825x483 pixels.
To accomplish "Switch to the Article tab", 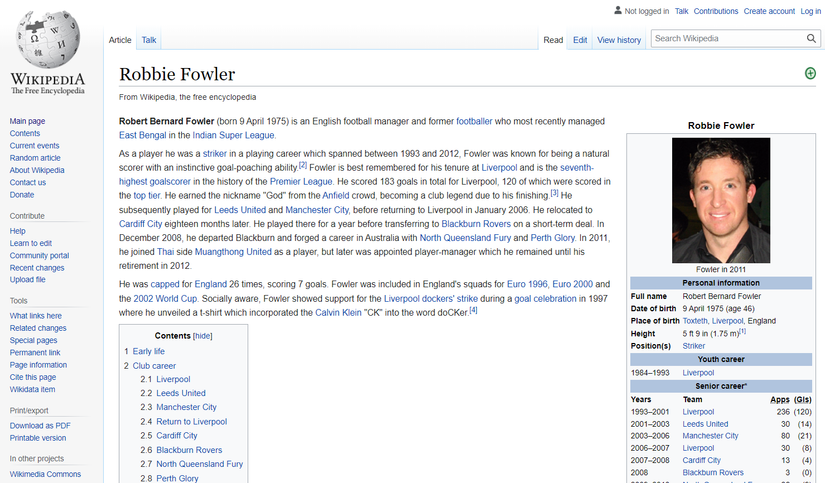I will [120, 40].
